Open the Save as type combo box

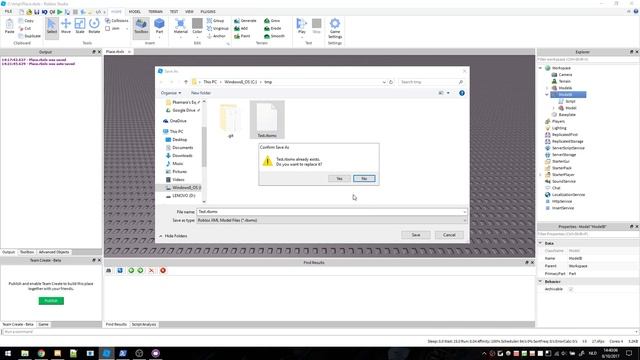[331, 220]
